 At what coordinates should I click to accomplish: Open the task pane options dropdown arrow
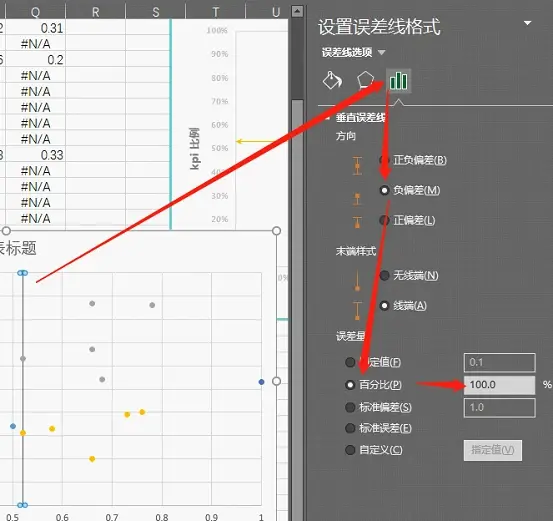pos(528,23)
